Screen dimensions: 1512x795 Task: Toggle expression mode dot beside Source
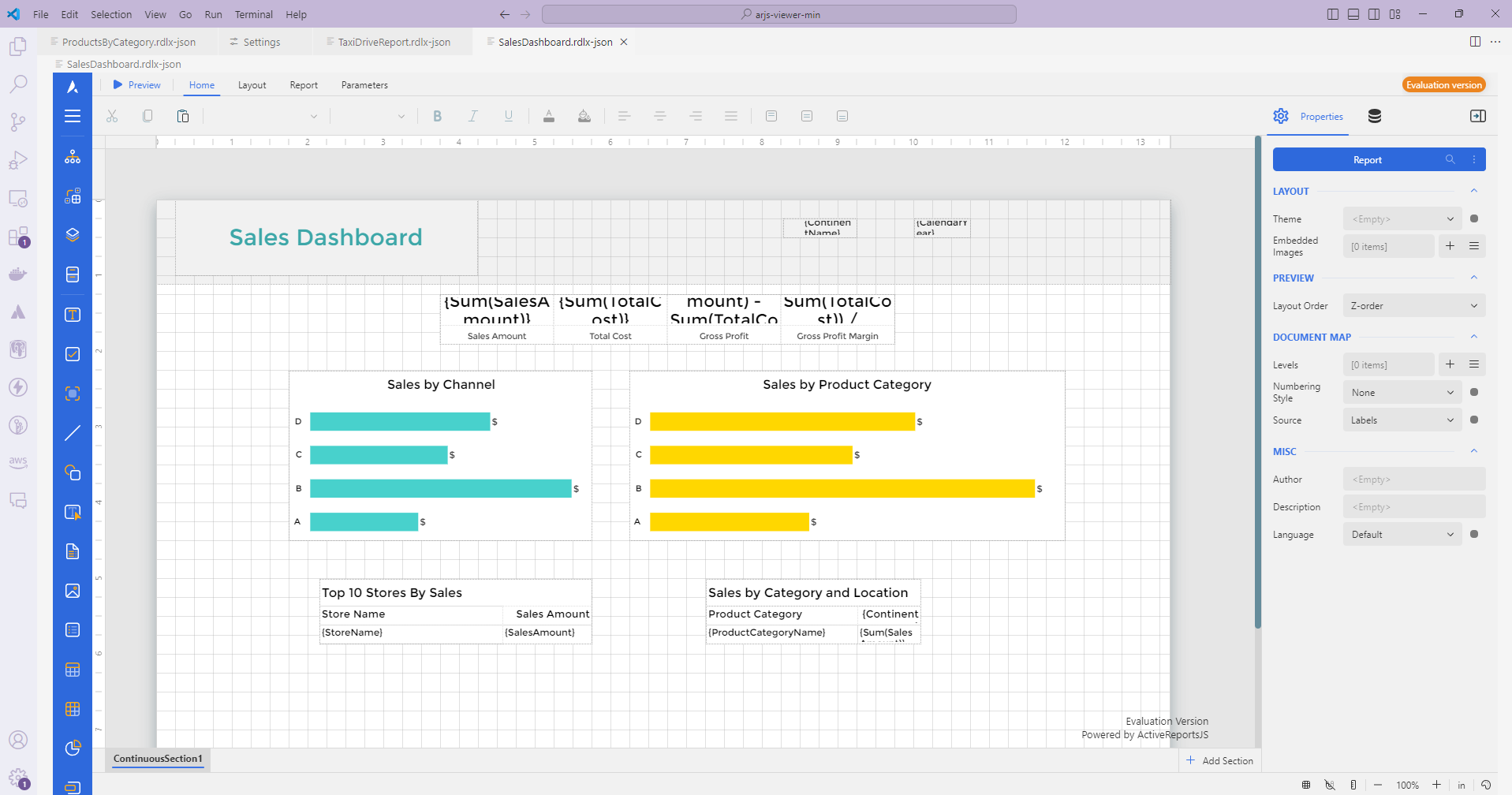coord(1474,420)
